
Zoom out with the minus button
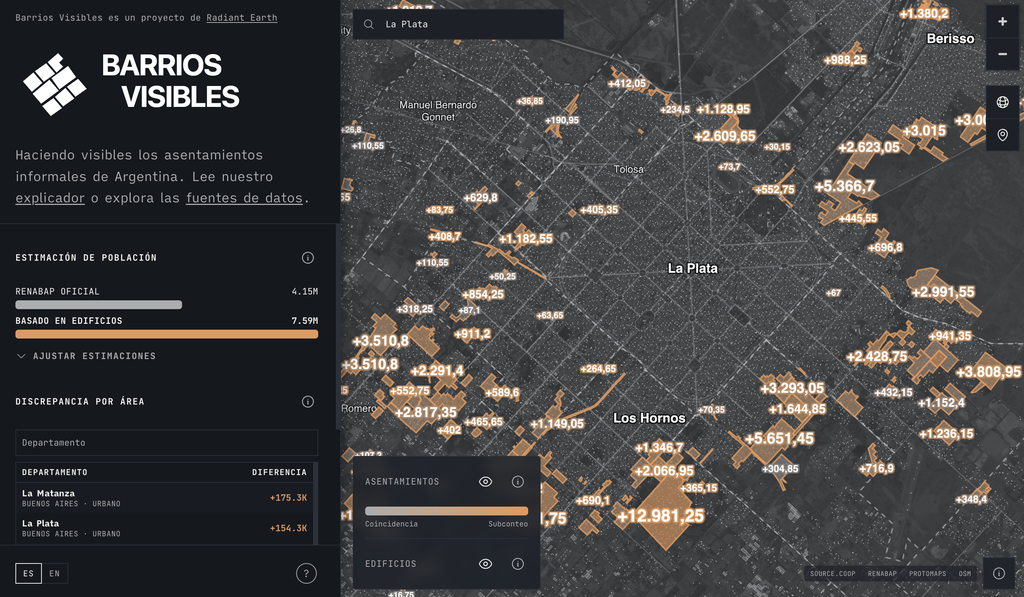click(1002, 54)
